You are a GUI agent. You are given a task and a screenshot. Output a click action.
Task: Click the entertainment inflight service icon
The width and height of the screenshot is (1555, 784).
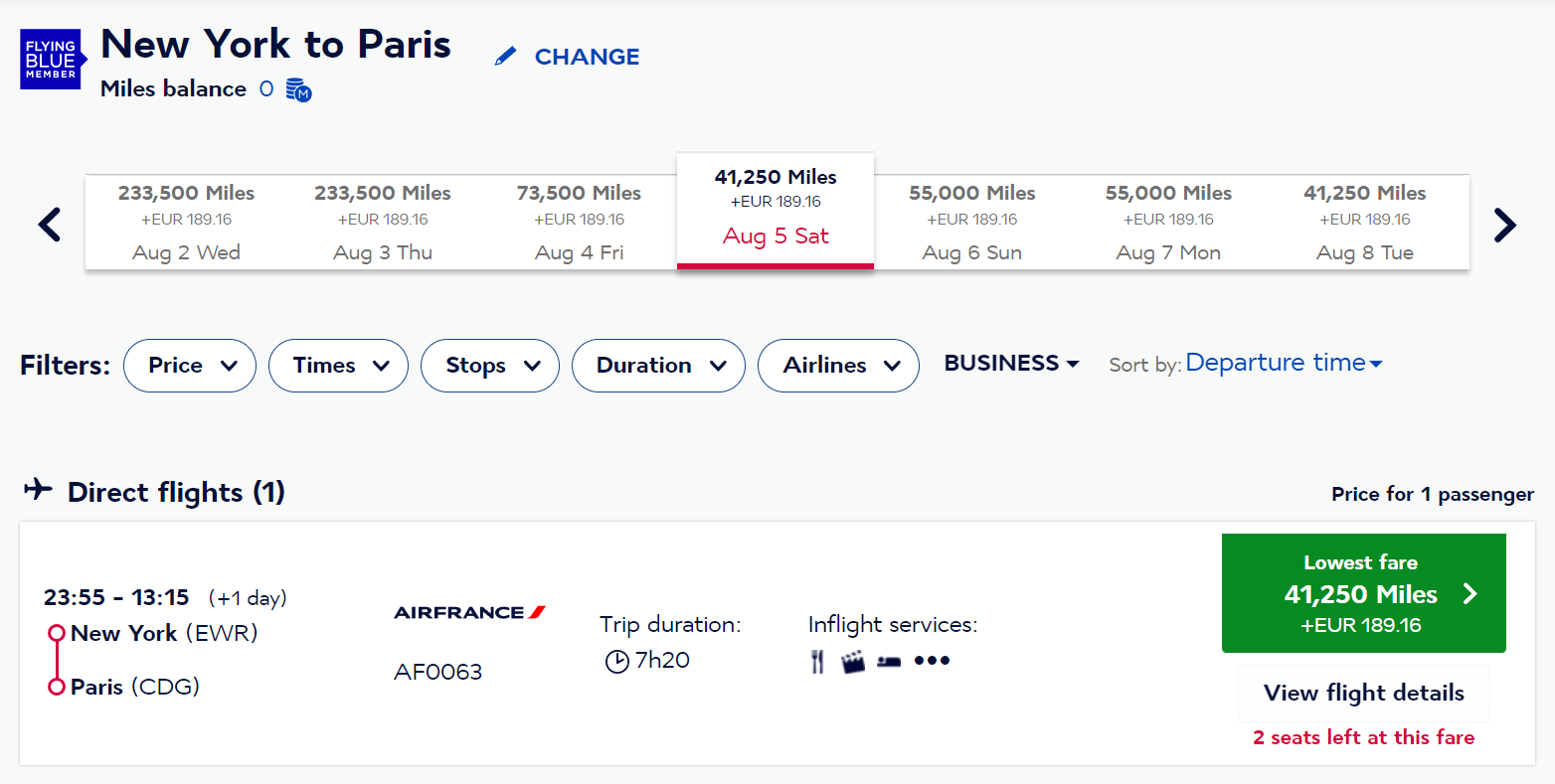coord(853,662)
